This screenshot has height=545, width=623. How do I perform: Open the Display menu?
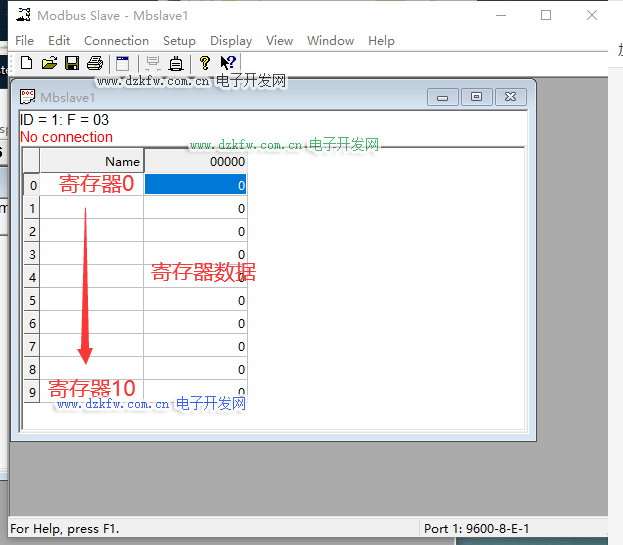click(x=231, y=41)
